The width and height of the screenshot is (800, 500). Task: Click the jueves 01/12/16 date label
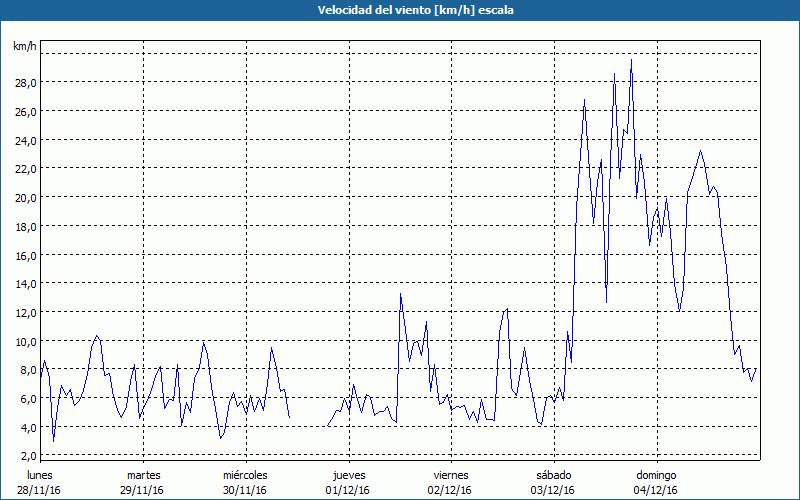pyautogui.click(x=347, y=482)
